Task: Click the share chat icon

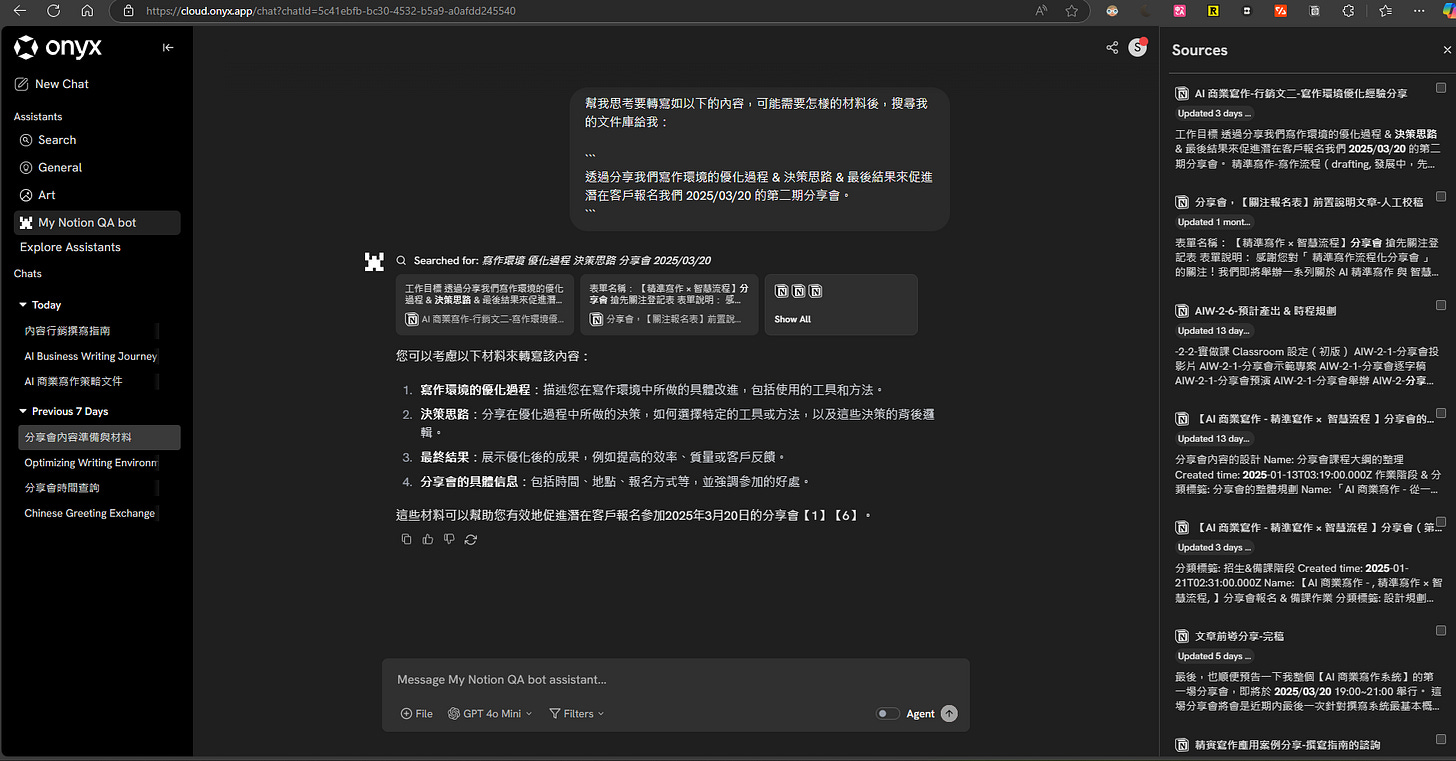Action: [x=1112, y=47]
